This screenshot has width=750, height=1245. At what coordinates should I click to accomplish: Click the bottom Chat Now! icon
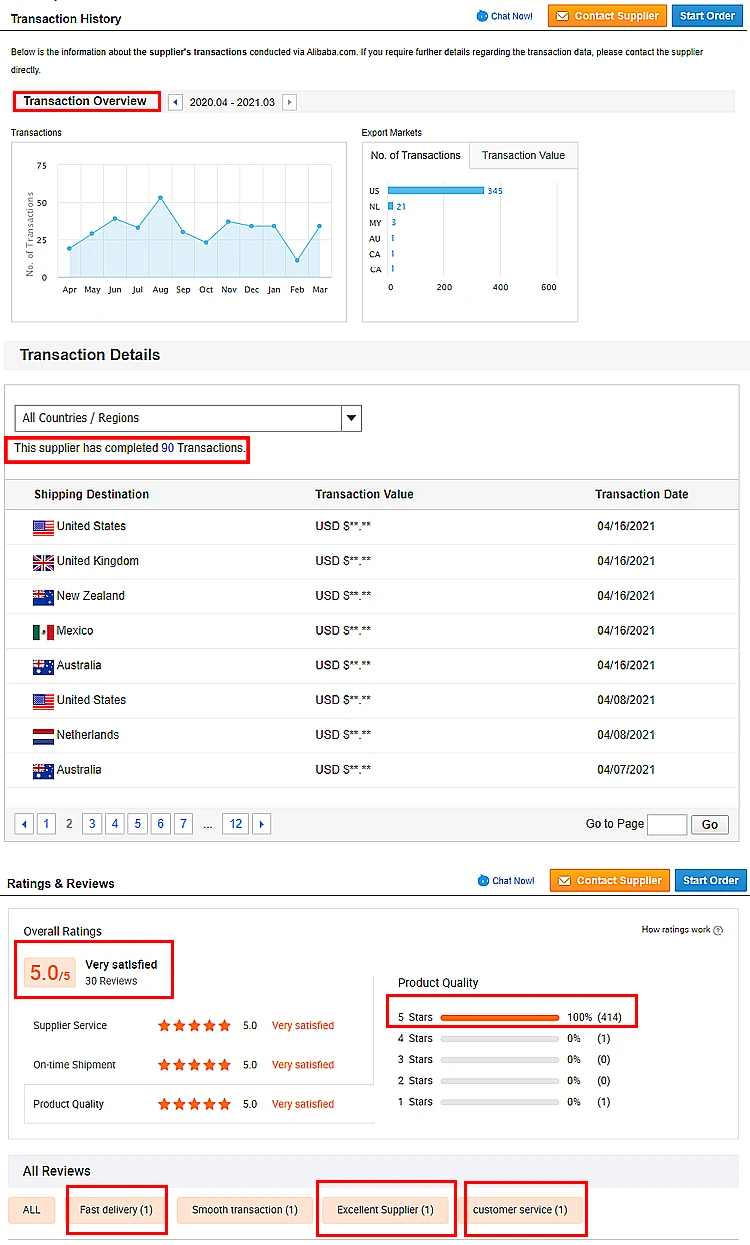(485, 881)
